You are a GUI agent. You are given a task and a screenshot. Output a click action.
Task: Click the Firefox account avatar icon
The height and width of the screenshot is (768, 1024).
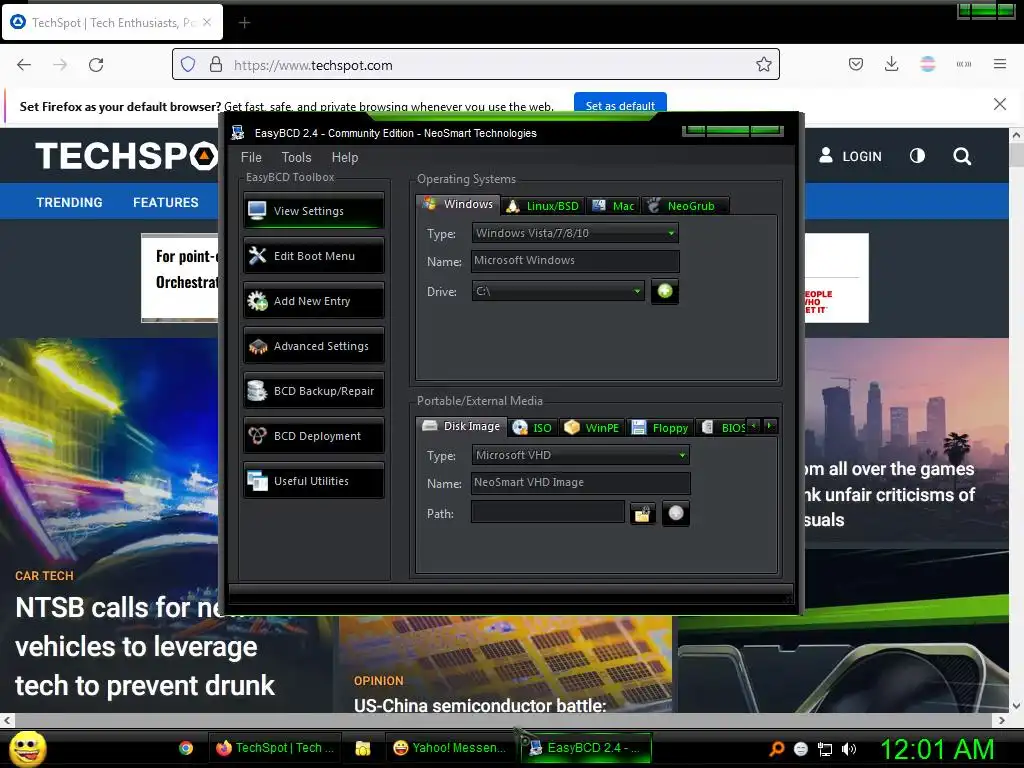928,64
